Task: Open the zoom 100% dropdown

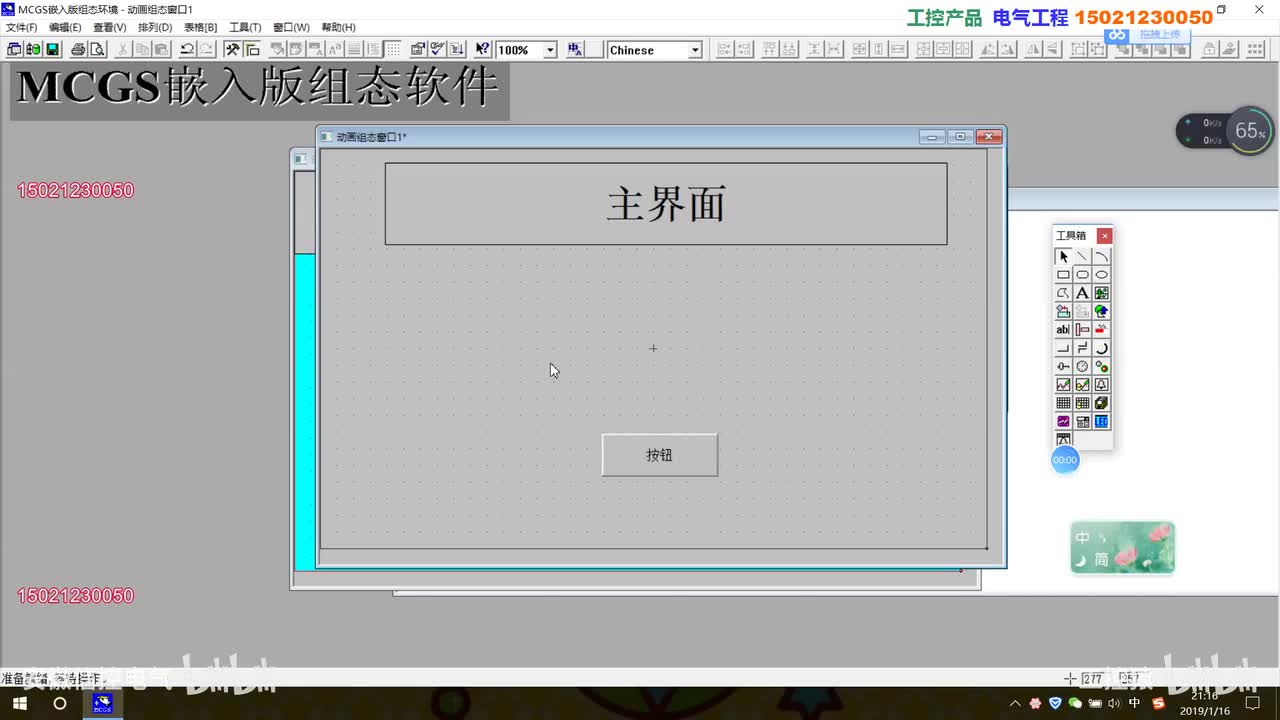Action: (x=550, y=50)
